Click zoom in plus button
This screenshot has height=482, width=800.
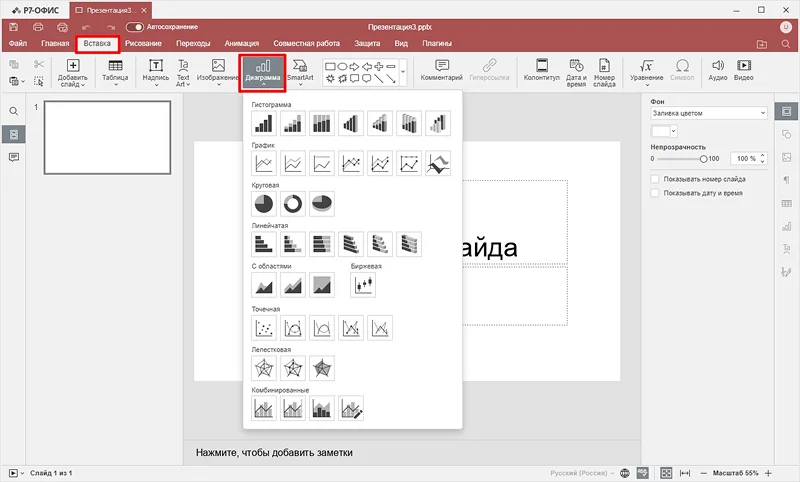[x=768, y=473]
